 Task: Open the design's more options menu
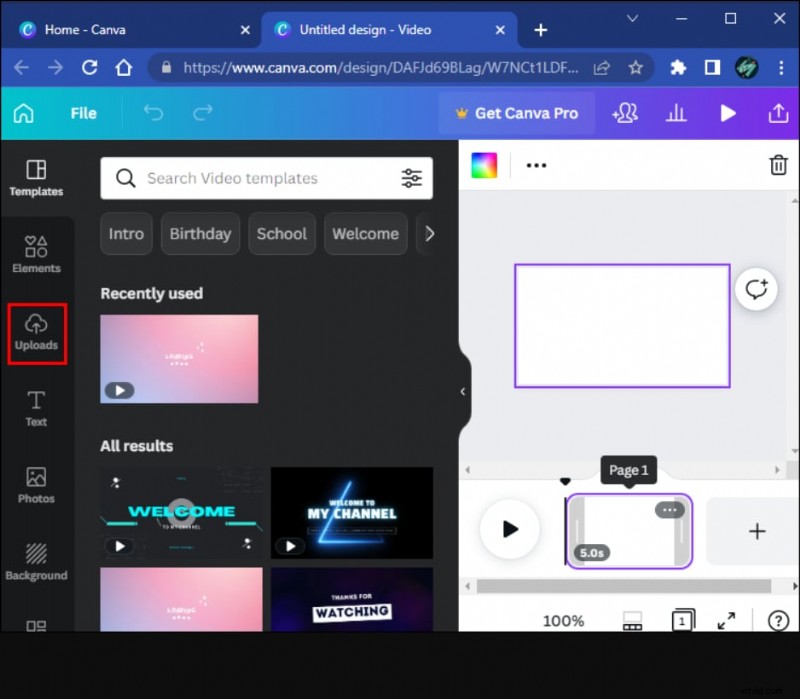tap(536, 165)
